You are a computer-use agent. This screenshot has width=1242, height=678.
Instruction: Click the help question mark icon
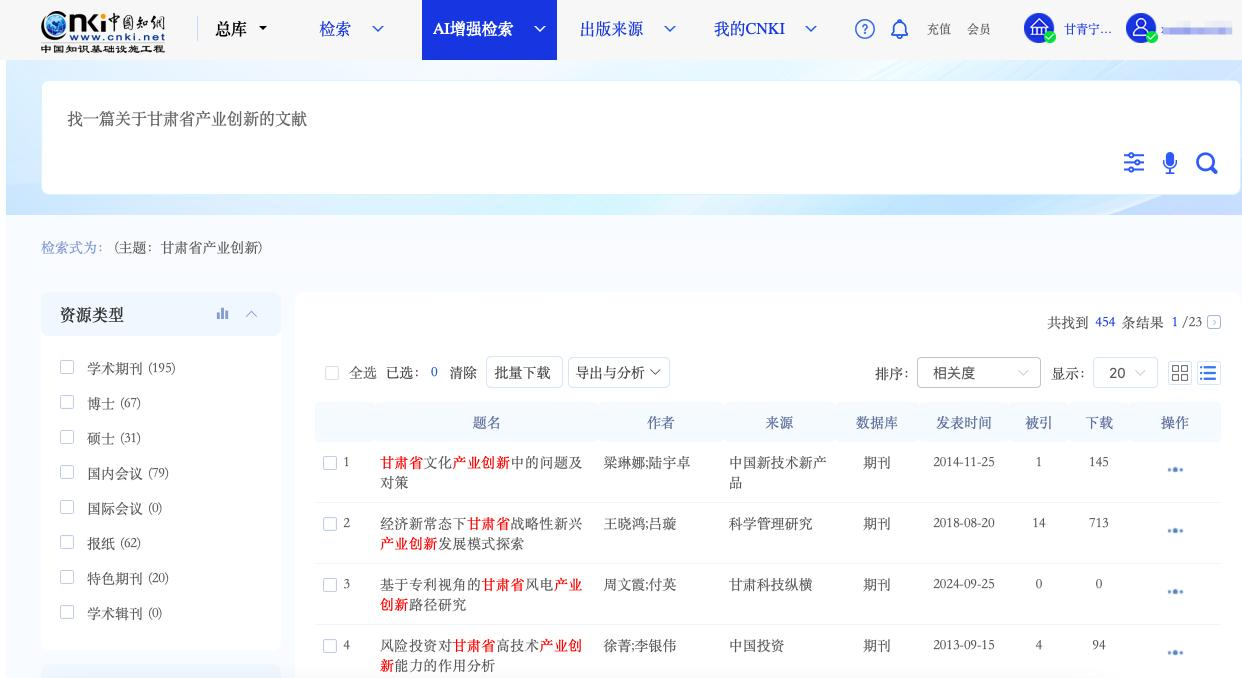coord(865,29)
